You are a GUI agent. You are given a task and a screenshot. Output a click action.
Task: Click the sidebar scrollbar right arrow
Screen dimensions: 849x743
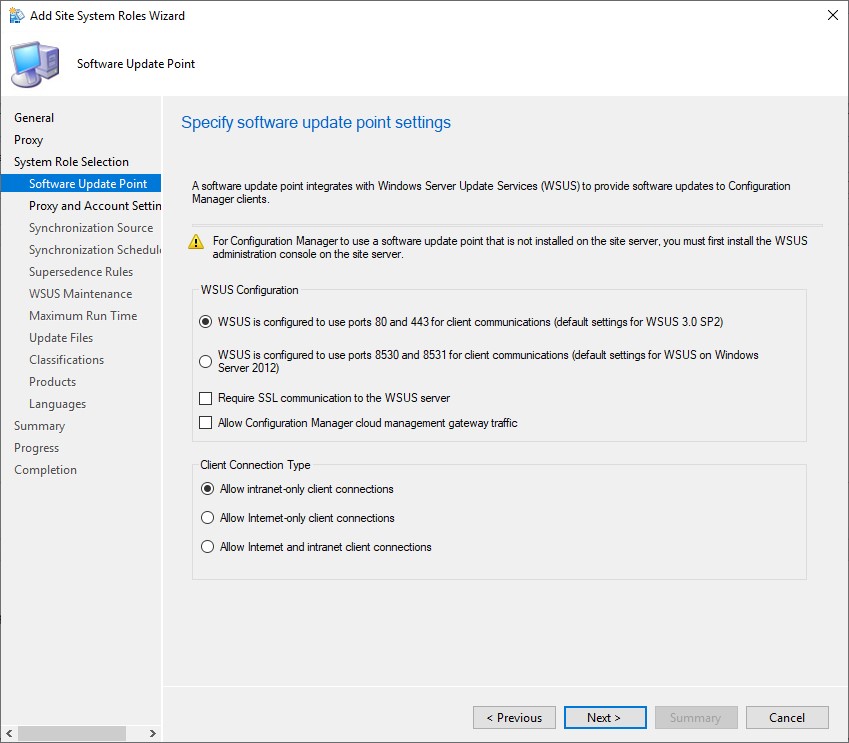(153, 733)
